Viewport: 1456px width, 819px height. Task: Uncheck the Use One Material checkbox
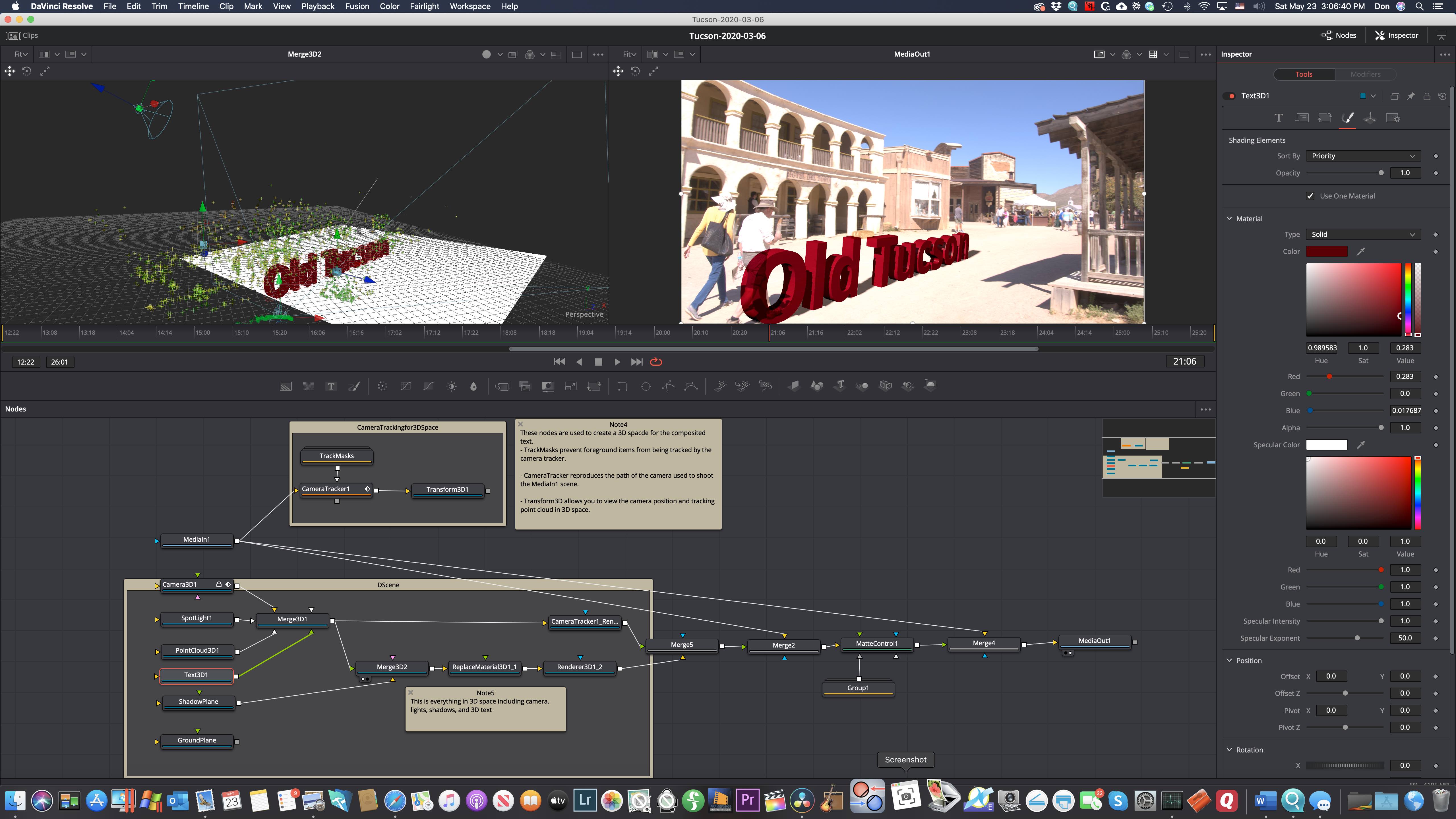[x=1310, y=196]
